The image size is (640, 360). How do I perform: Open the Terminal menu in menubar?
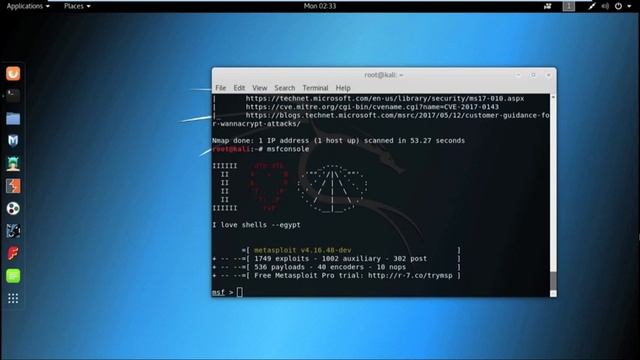click(315, 88)
